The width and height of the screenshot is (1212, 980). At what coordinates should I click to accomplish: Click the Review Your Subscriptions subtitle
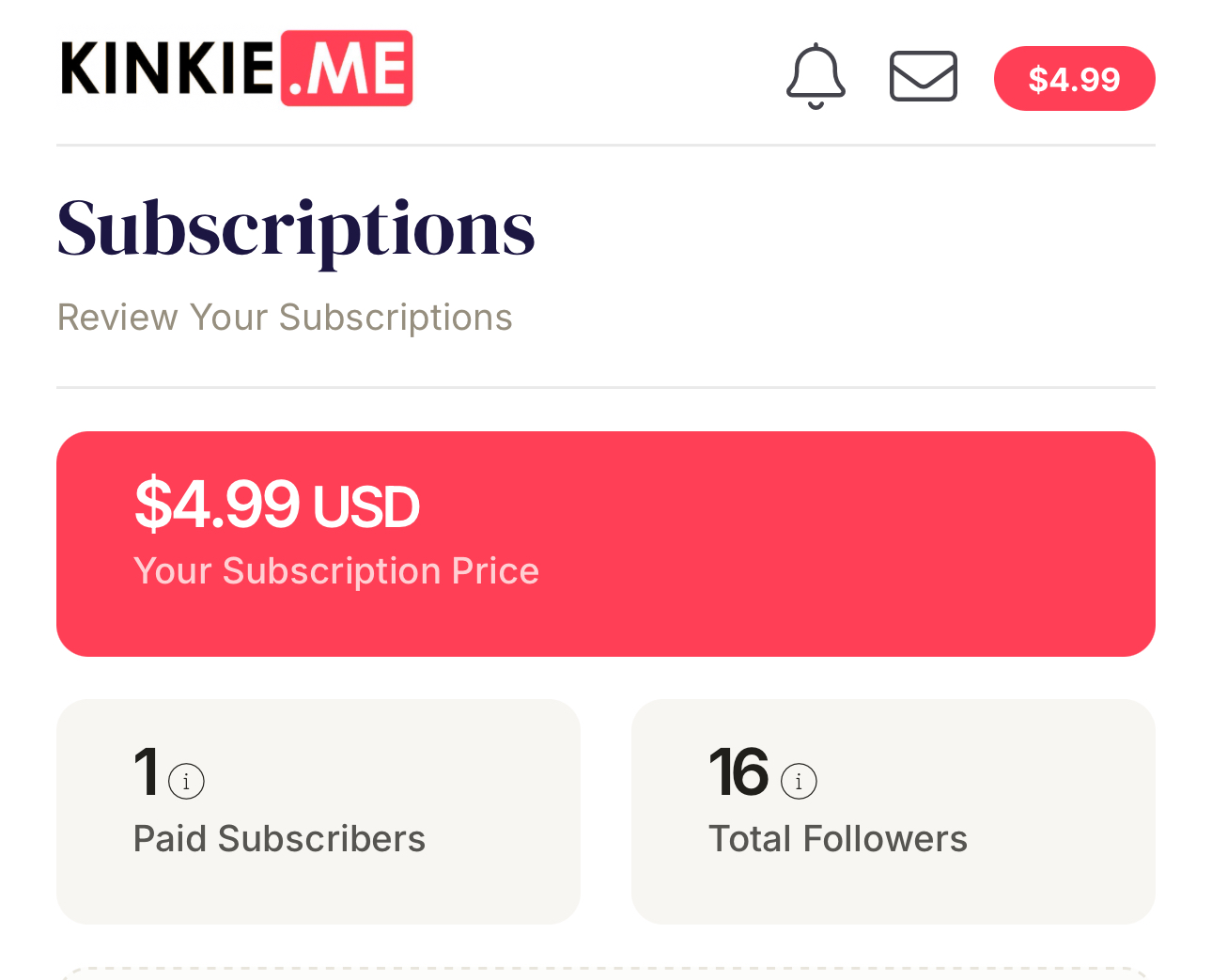pyautogui.click(x=285, y=318)
